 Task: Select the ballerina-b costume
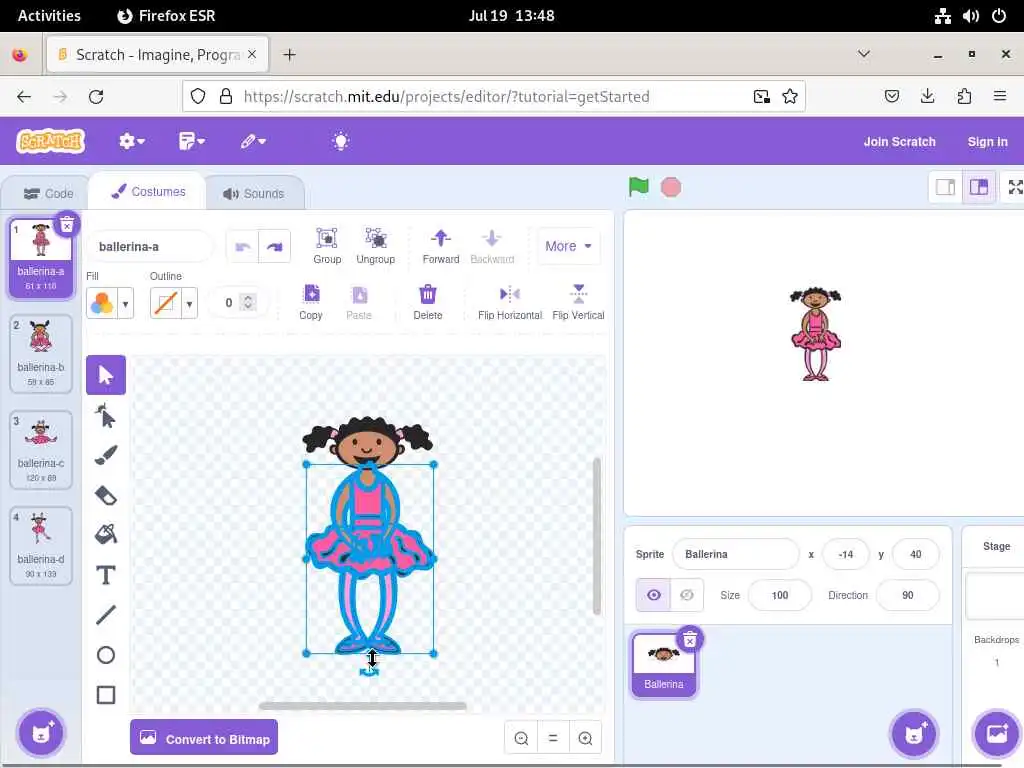coord(40,353)
